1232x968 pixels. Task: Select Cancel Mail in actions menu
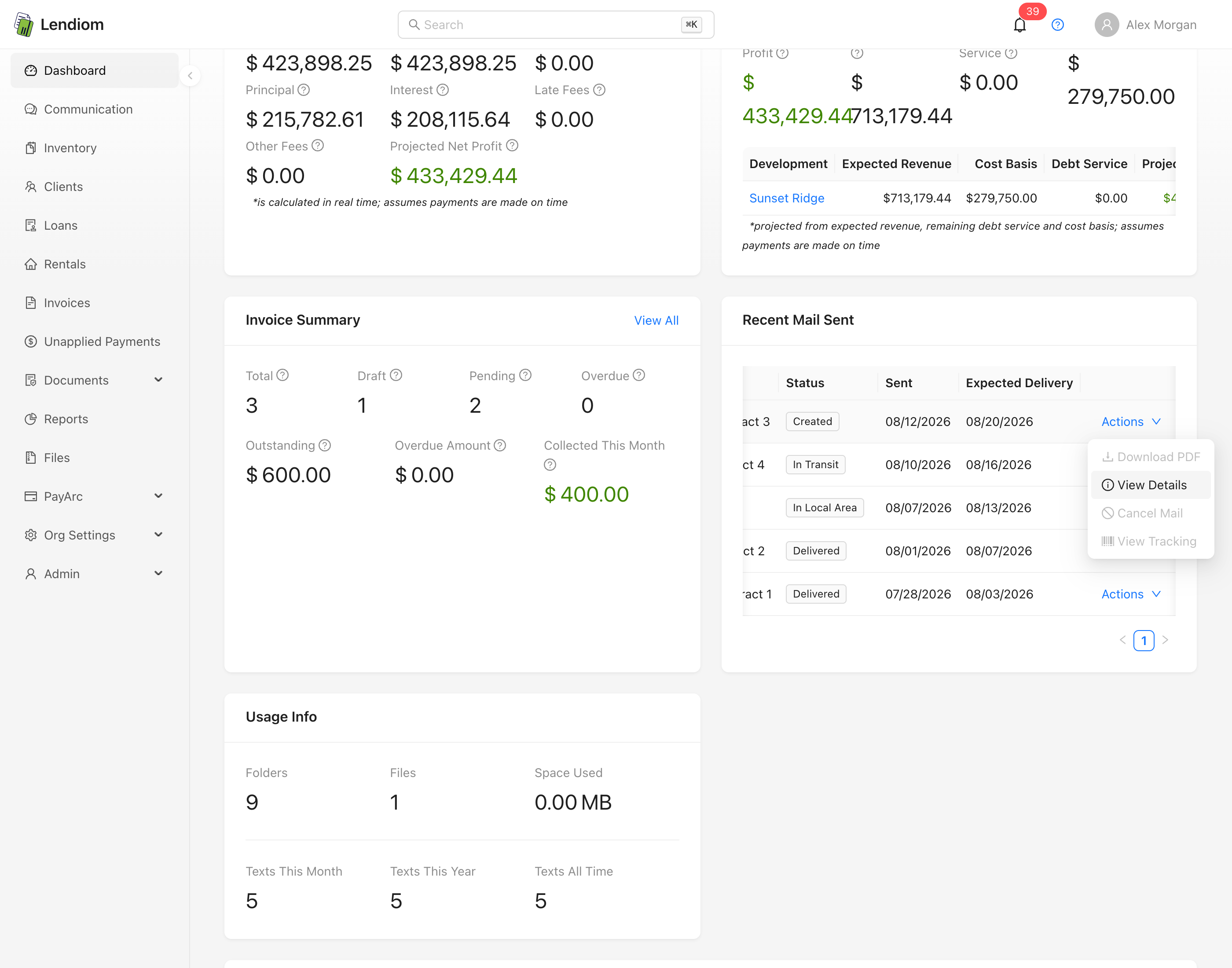(x=1151, y=513)
